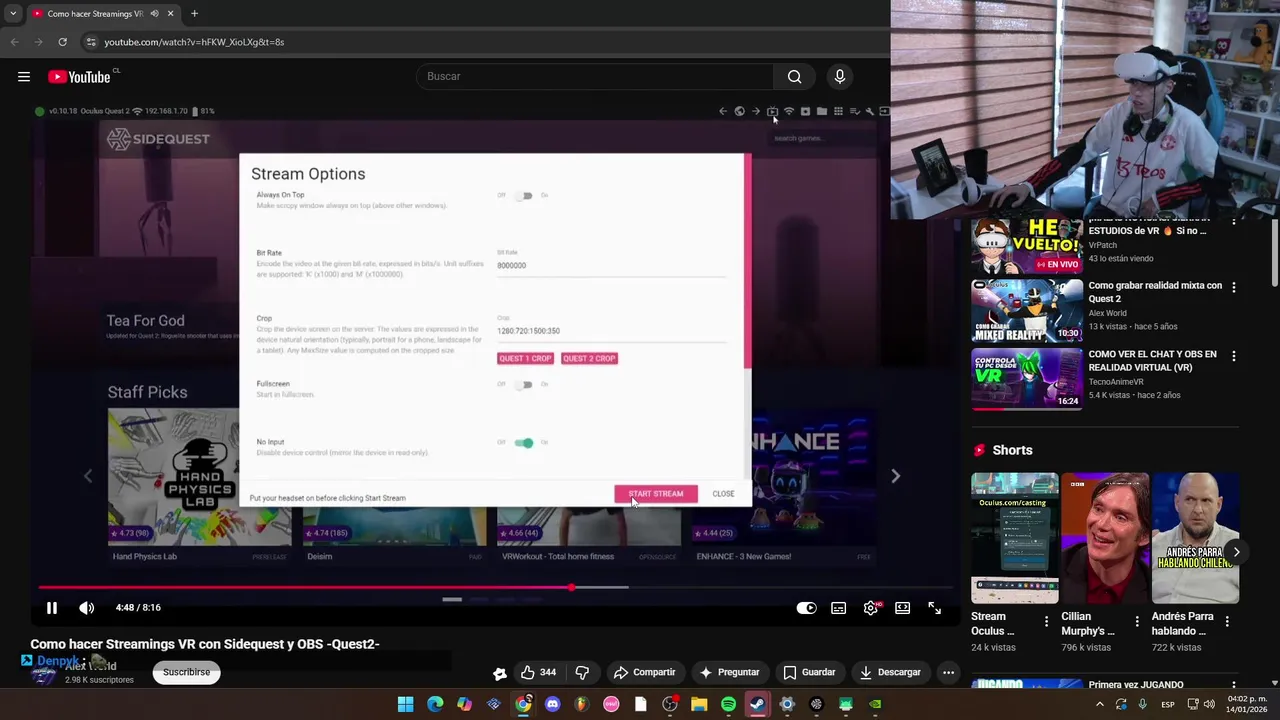Viewport: 1280px width, 720px height.
Task: Enter fullscreen in the video player
Action: point(934,608)
